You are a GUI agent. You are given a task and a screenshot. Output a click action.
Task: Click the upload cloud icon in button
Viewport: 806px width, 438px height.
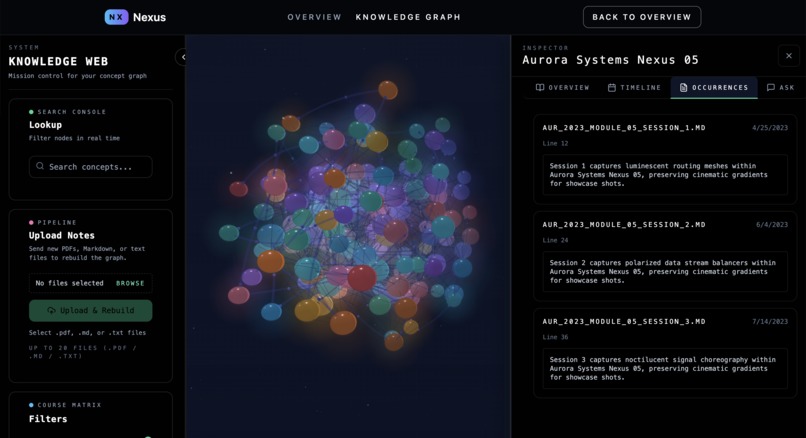(51, 311)
